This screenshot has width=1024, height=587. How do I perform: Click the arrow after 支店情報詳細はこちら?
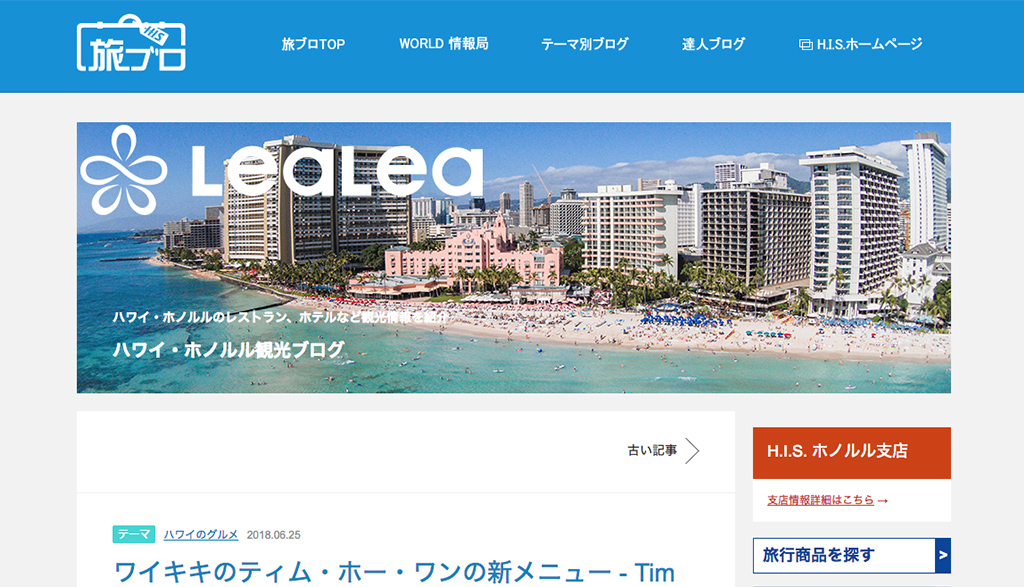[882, 501]
